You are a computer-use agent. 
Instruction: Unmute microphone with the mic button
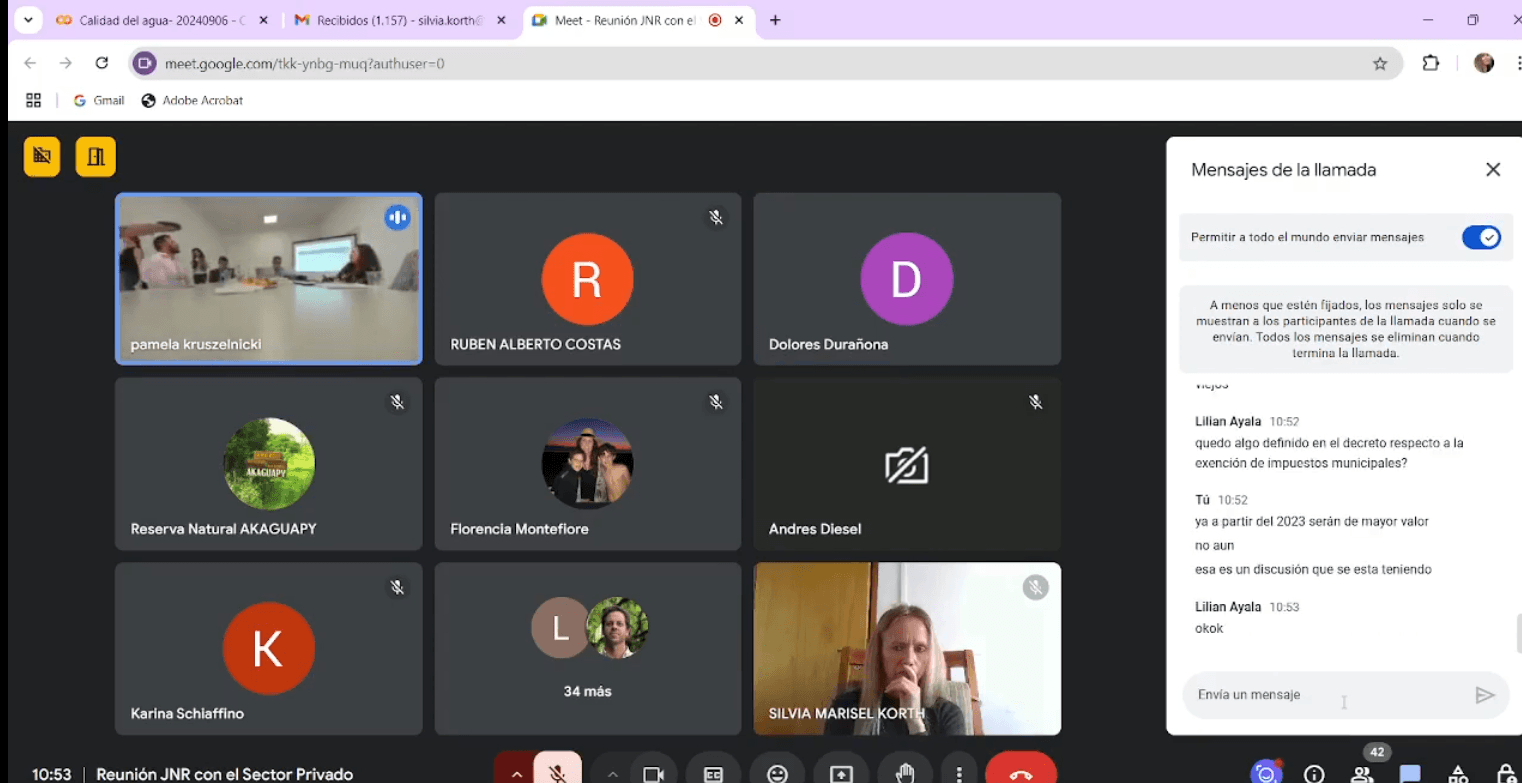pyautogui.click(x=558, y=773)
